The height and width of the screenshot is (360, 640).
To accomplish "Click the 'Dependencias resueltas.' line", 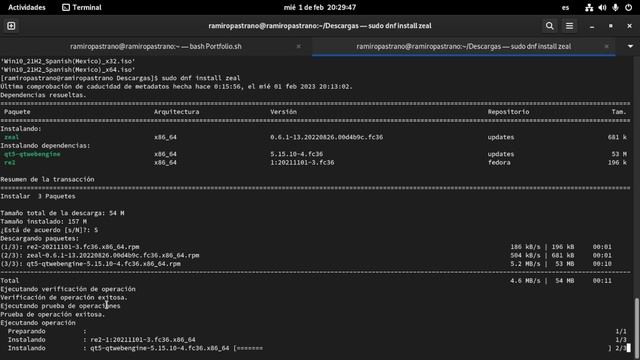I will [43, 95].
